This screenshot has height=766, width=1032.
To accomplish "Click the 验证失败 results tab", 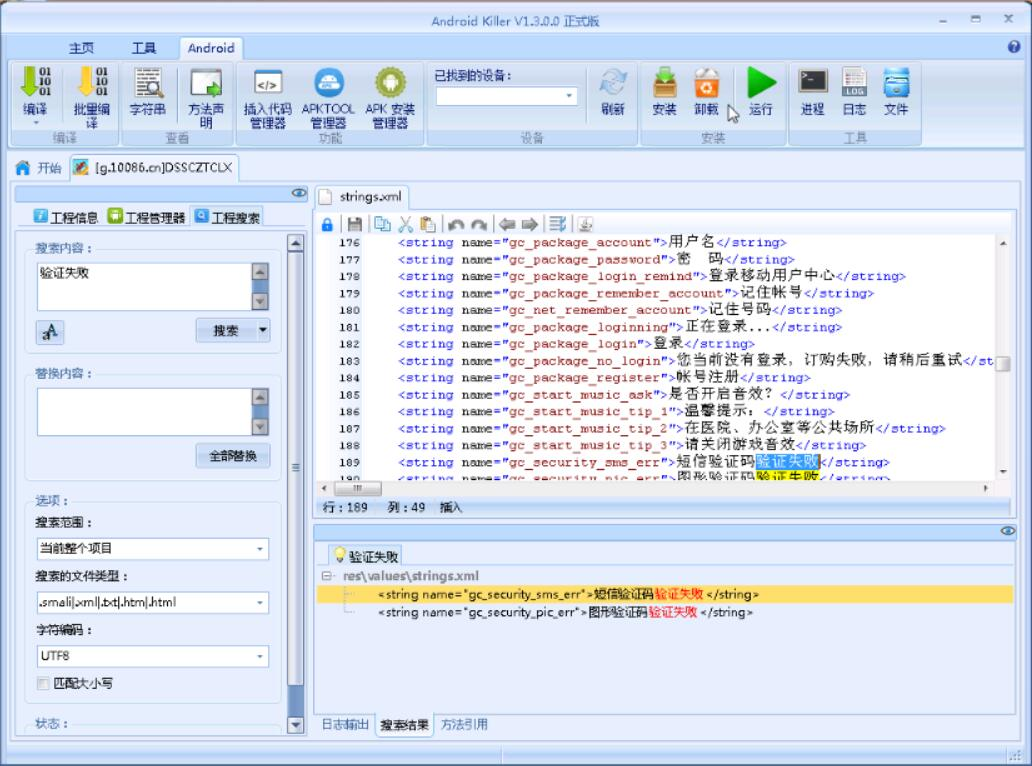I will point(366,556).
